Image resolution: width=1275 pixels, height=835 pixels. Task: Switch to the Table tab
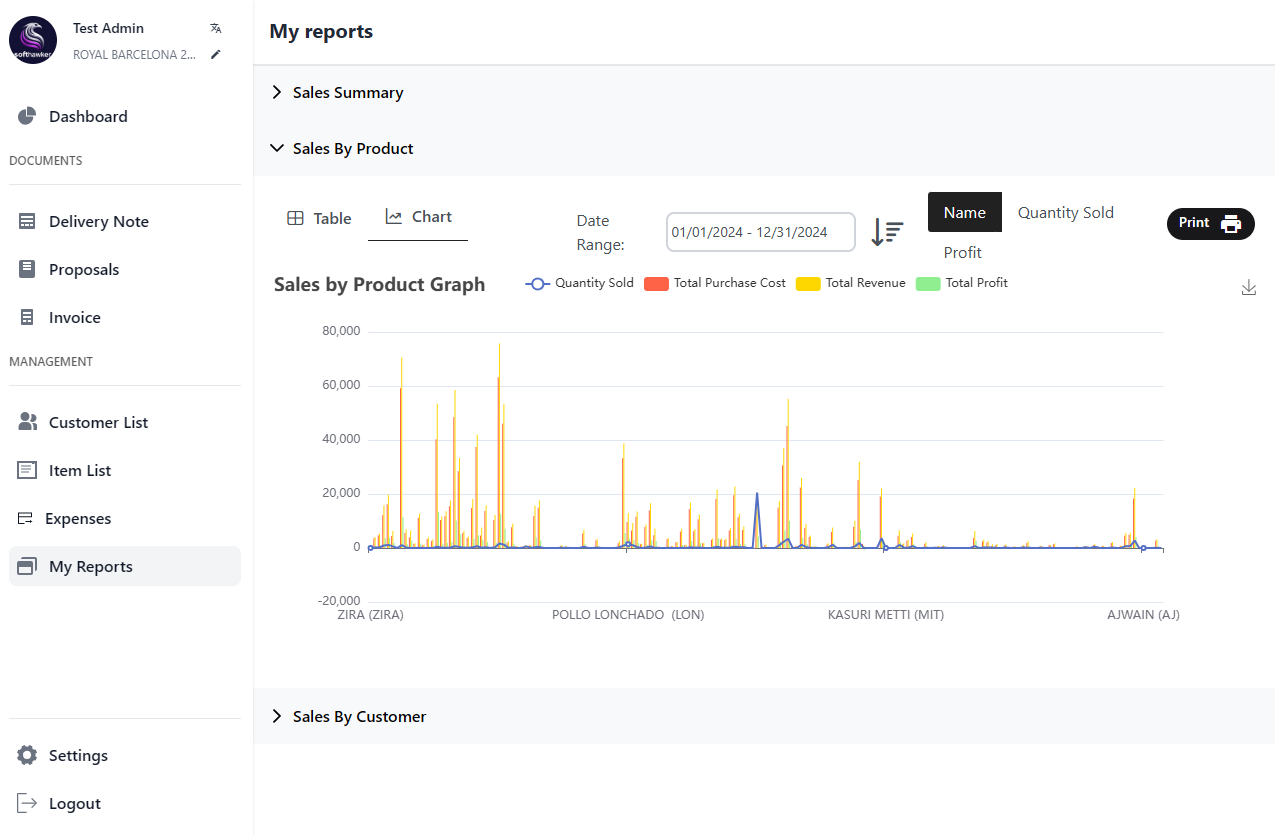[319, 218]
